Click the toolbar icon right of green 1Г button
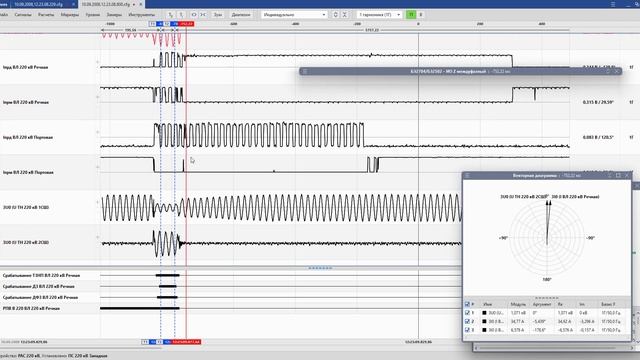 421,15
